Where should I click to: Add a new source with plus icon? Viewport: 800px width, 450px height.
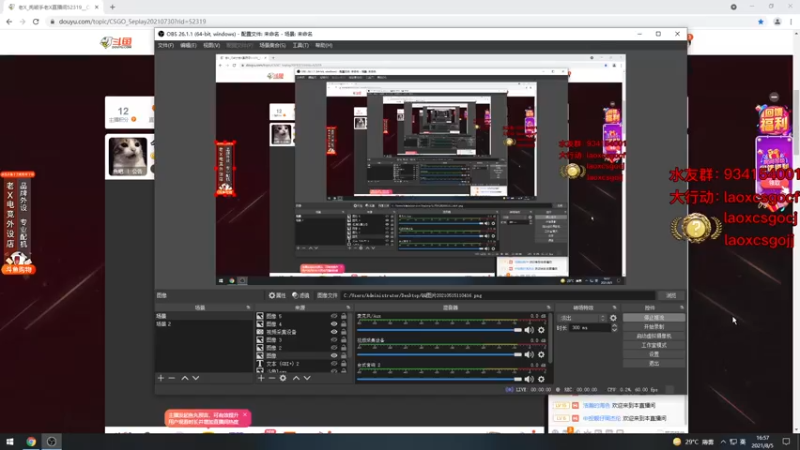click(x=261, y=378)
